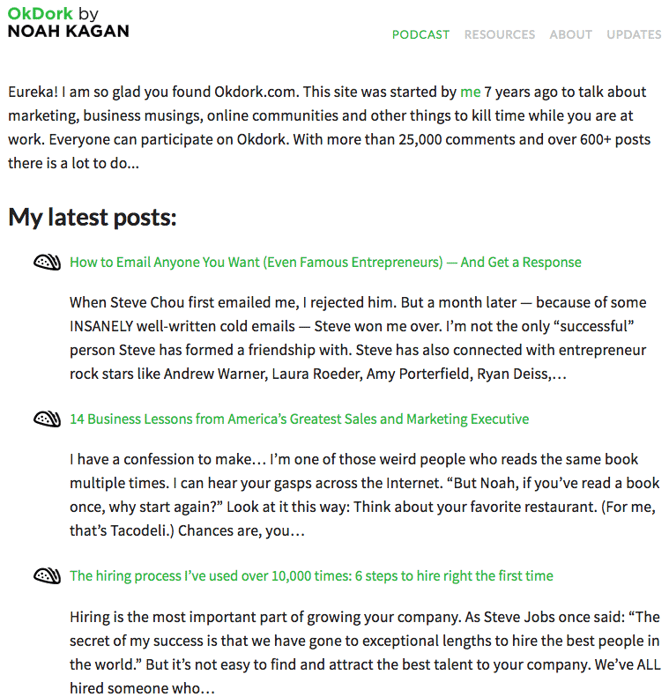Click the taco icon next to 14 Business Lessons
This screenshot has height=697, width=669.
[47, 419]
